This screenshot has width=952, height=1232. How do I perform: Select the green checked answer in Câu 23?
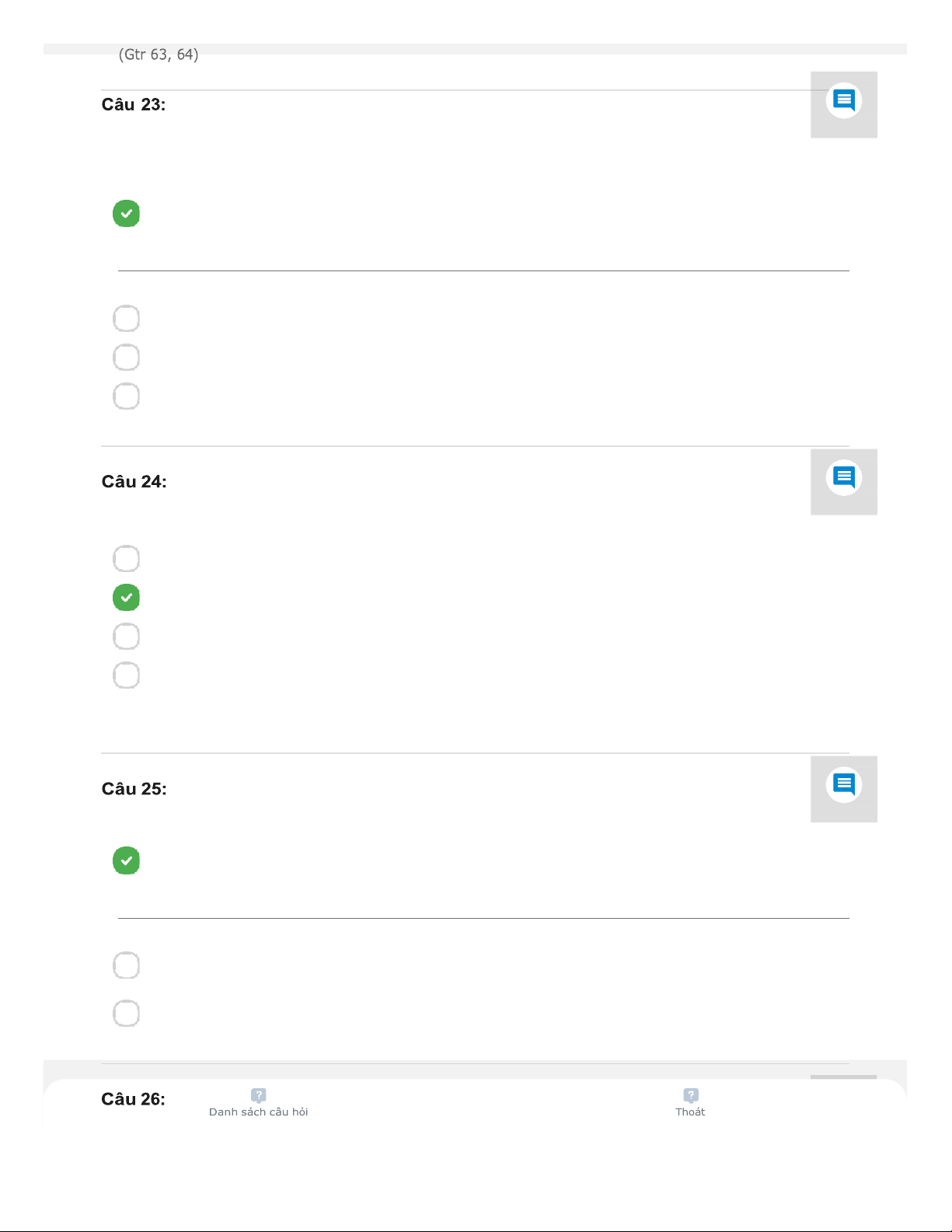(x=126, y=214)
